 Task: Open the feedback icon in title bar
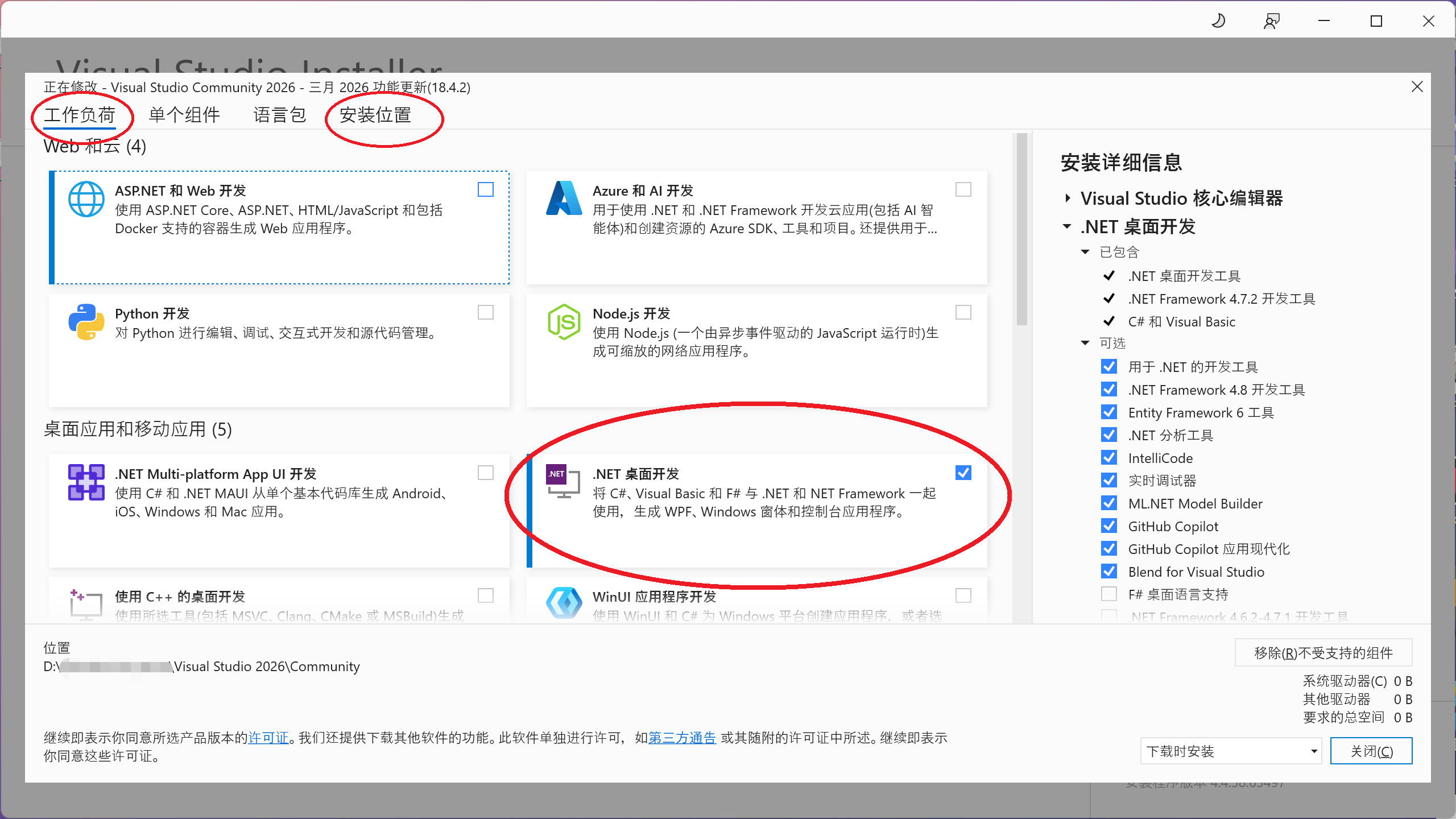pyautogui.click(x=1272, y=21)
